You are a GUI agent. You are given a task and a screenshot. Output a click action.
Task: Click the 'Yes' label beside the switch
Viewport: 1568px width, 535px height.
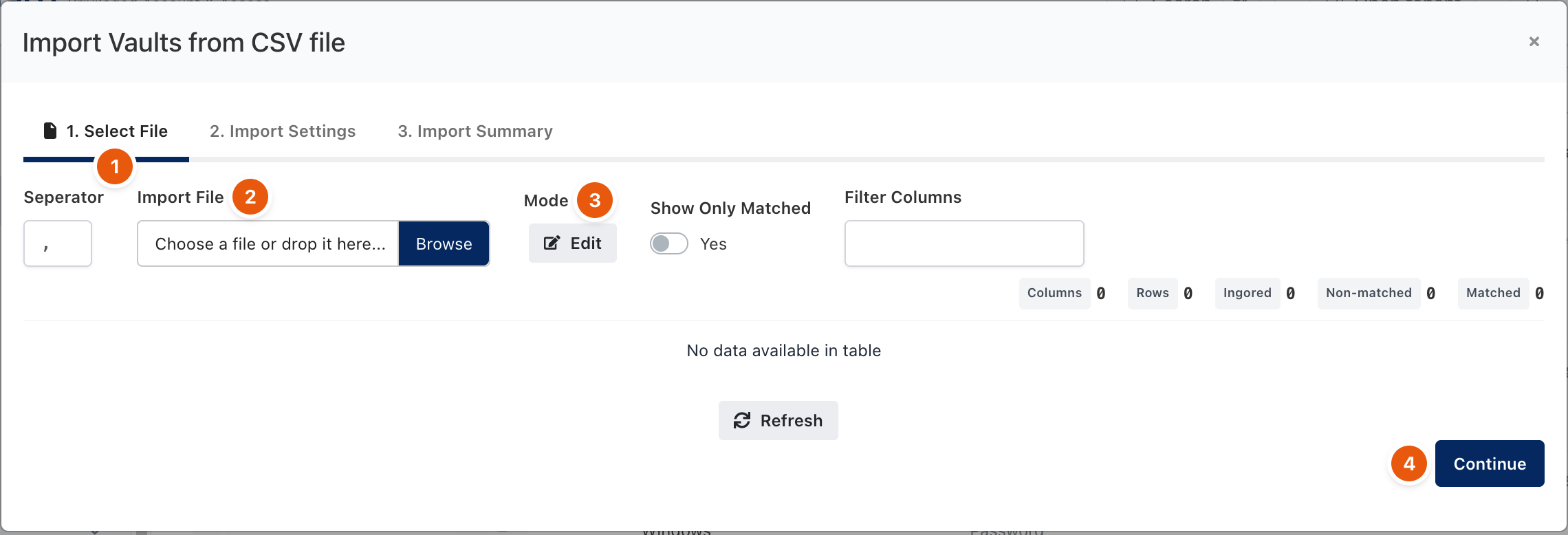[713, 244]
